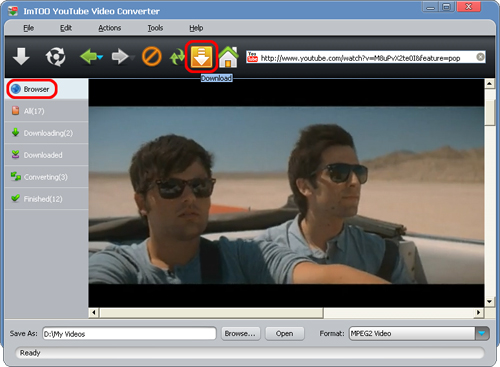Click the Save As path field
Screen dimensions: 500x367
click(x=129, y=334)
